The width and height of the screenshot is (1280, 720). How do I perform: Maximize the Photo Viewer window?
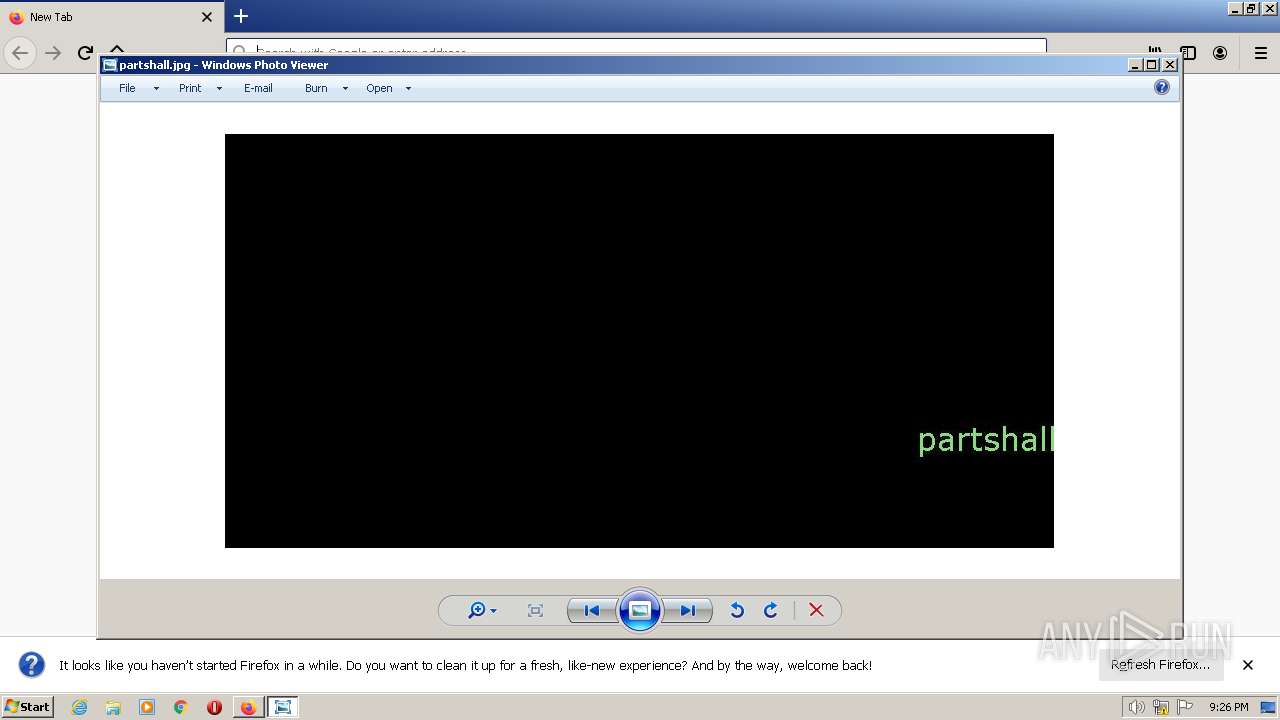point(1152,65)
